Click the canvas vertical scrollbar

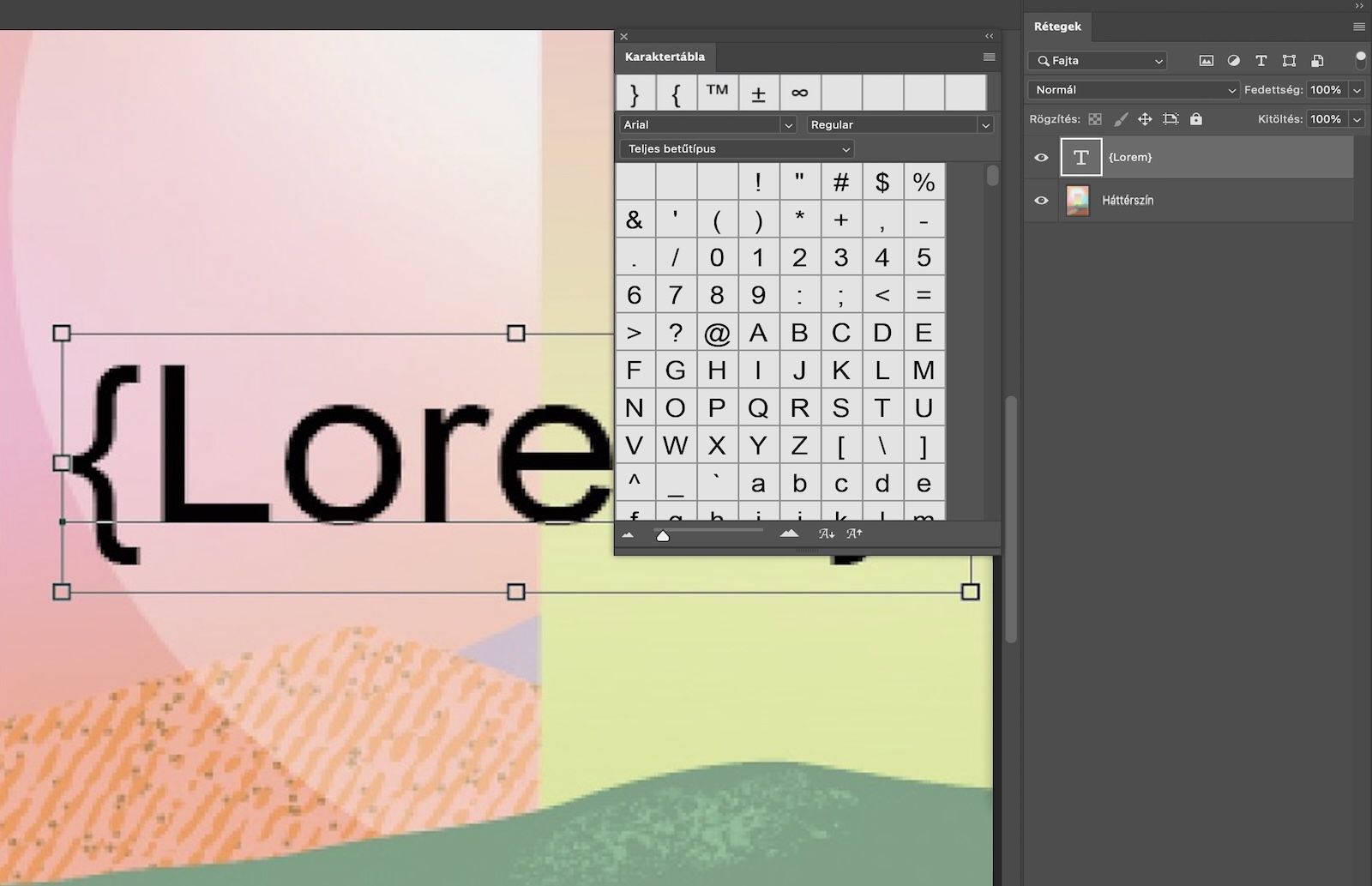coord(1011,520)
